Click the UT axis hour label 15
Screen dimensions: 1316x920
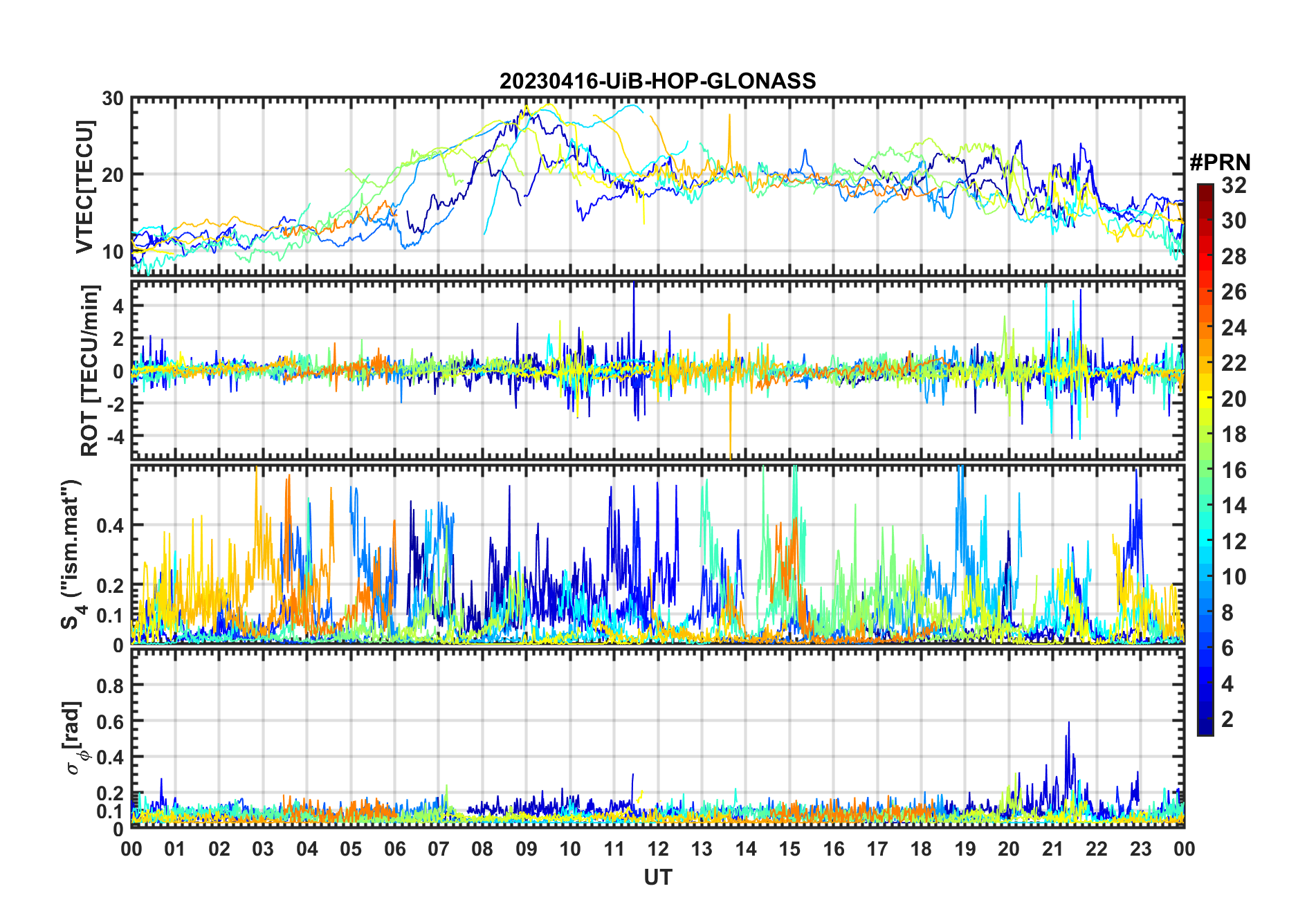tap(789, 849)
